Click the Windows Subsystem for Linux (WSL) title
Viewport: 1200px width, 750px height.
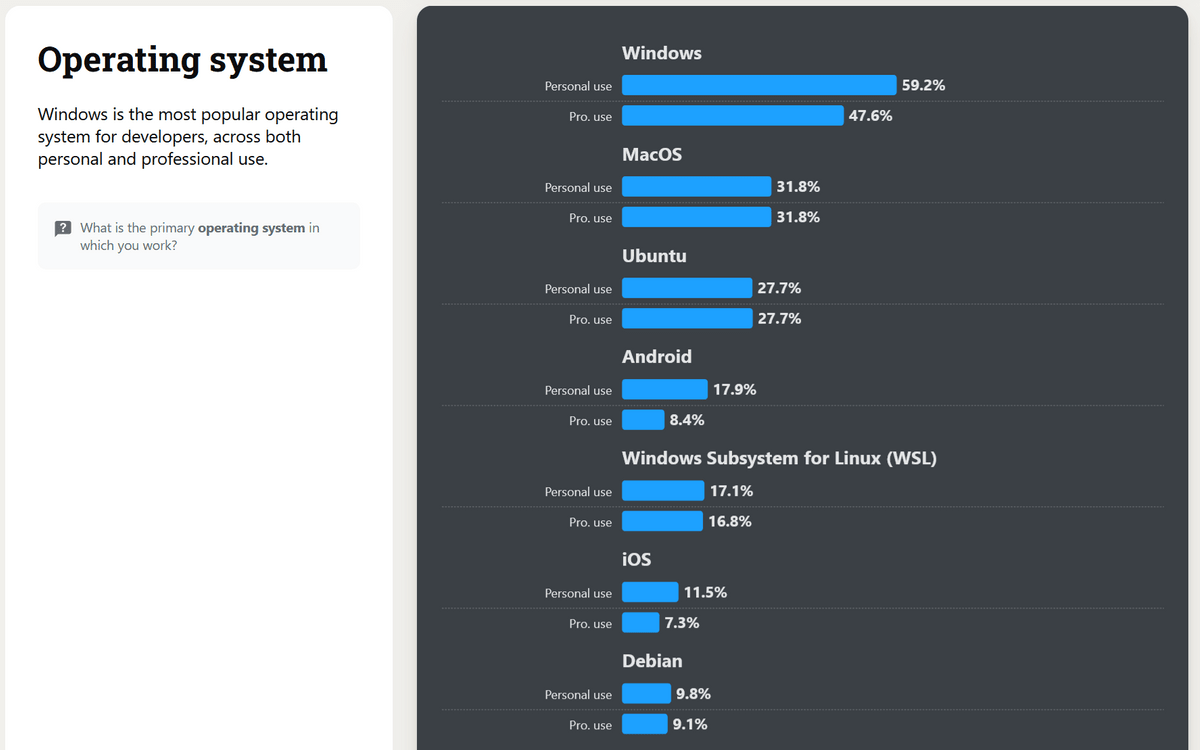(x=779, y=458)
